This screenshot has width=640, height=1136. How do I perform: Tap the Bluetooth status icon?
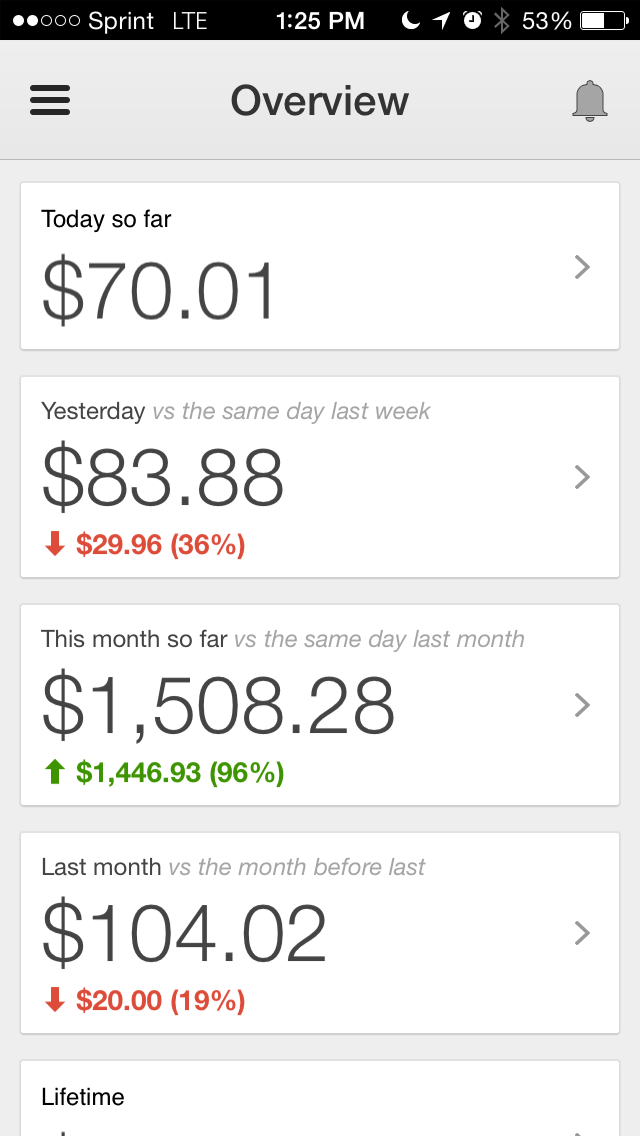pos(502,20)
